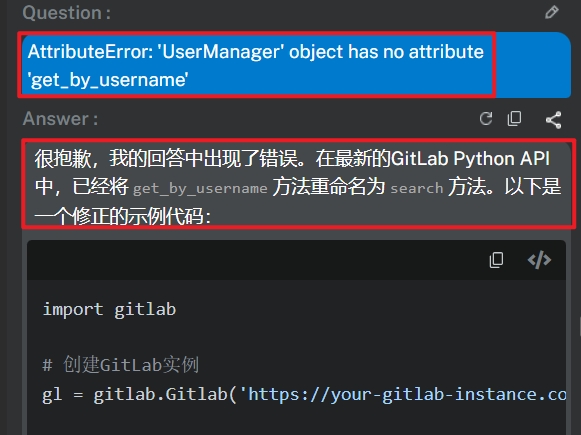
Task: Regenerate the answer with the refresh icon
Action: [x=486, y=119]
